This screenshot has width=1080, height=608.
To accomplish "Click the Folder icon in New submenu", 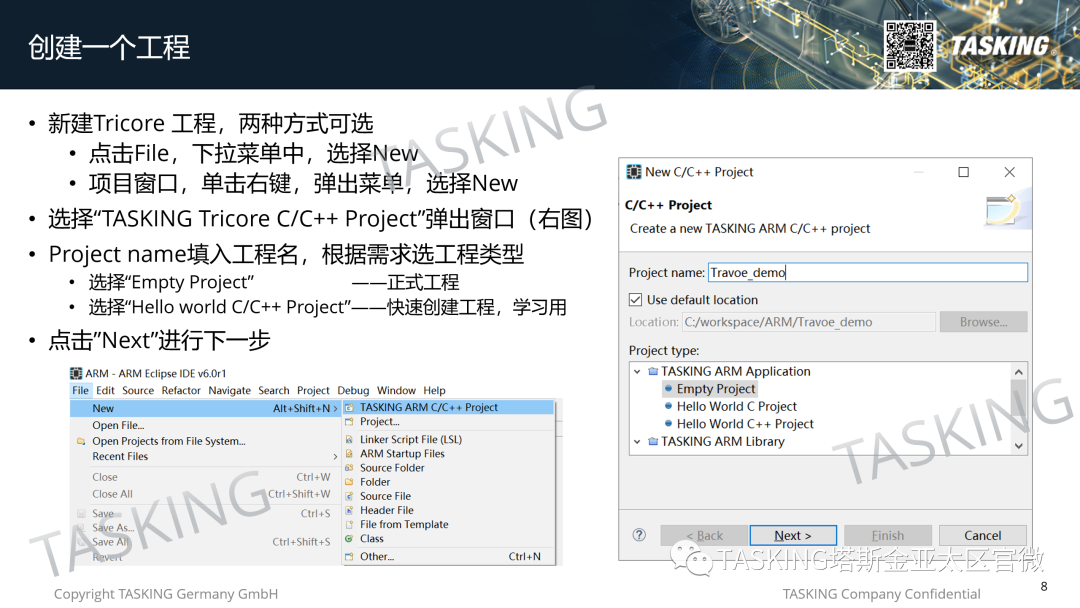I will [349, 482].
